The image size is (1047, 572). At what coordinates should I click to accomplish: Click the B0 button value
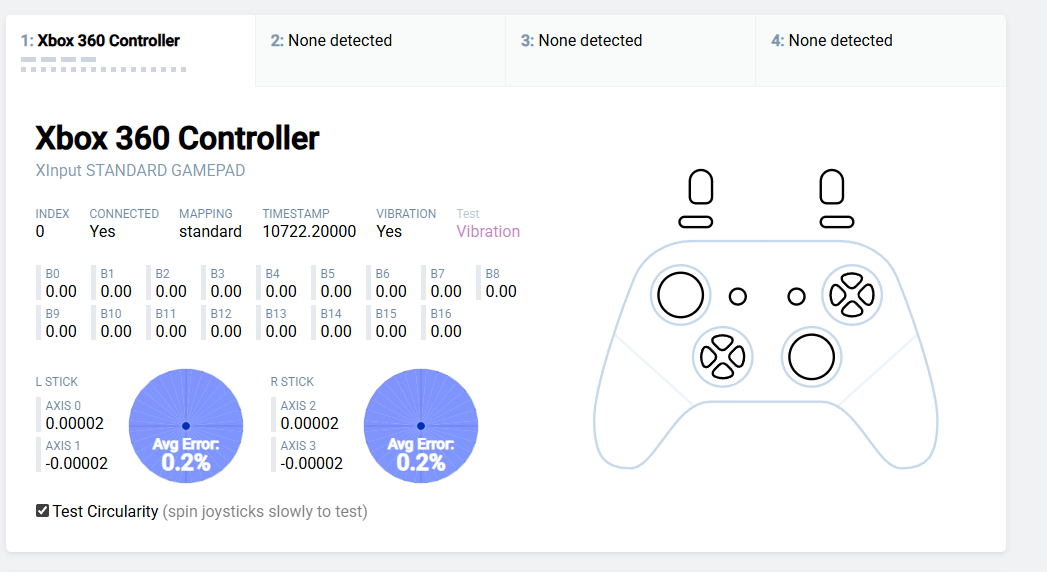pos(61,292)
